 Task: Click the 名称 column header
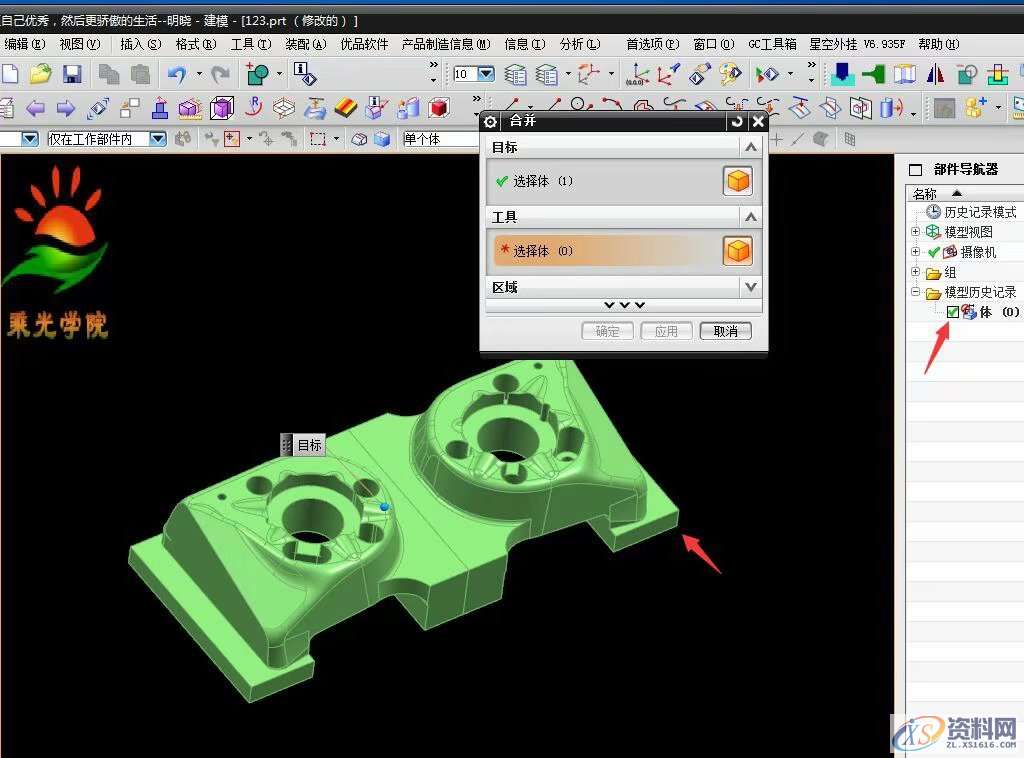tap(925, 193)
